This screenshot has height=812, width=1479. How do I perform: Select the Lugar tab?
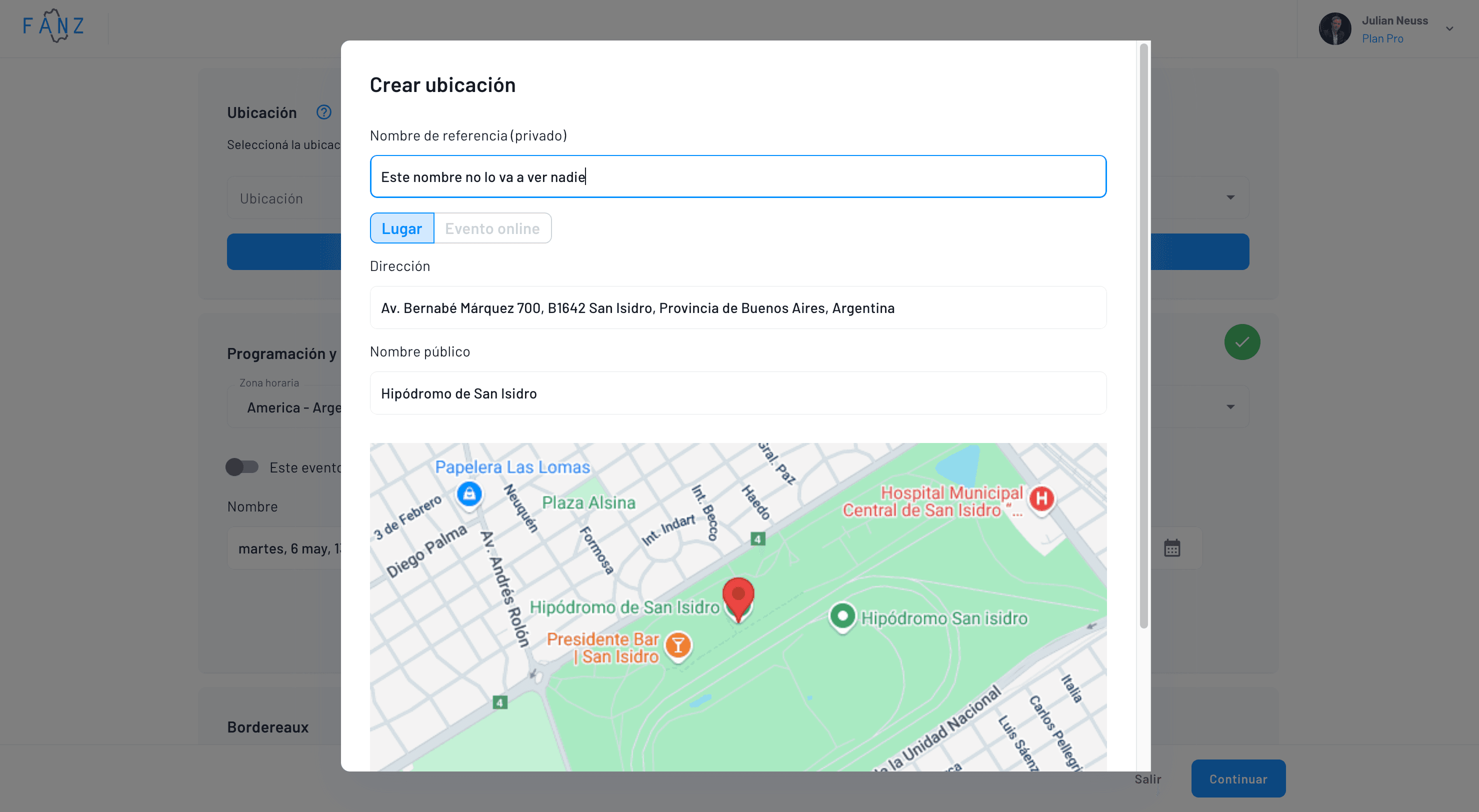tap(402, 228)
